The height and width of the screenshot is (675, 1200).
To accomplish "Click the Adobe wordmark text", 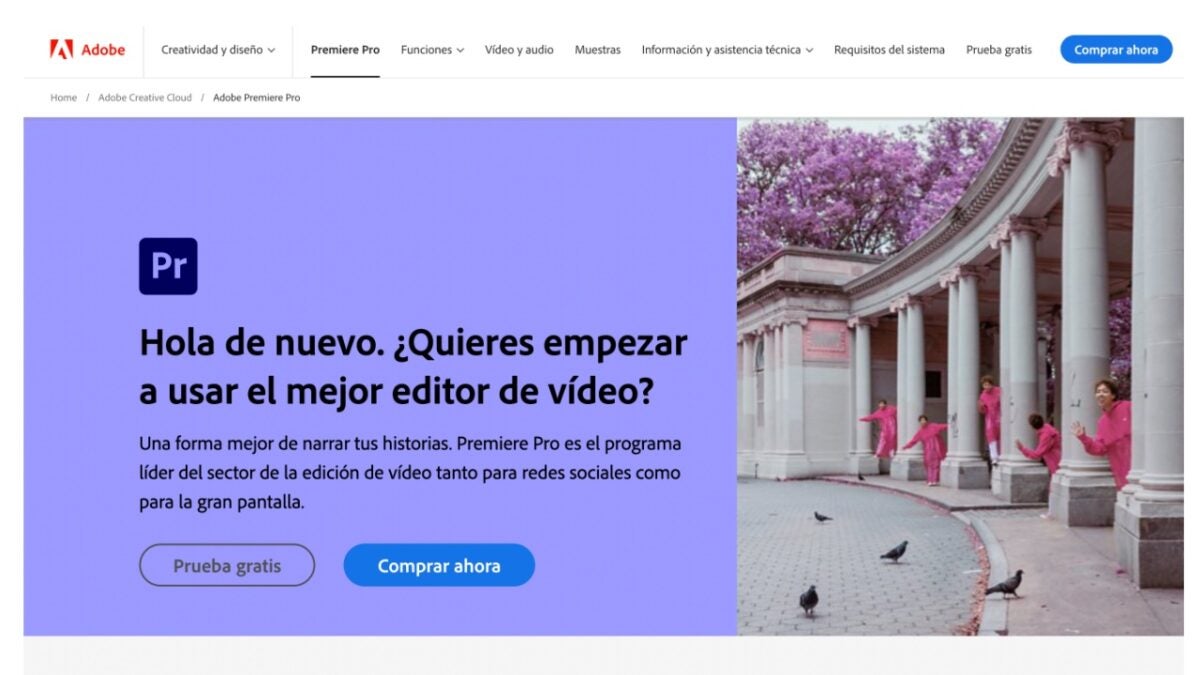I will (103, 49).
